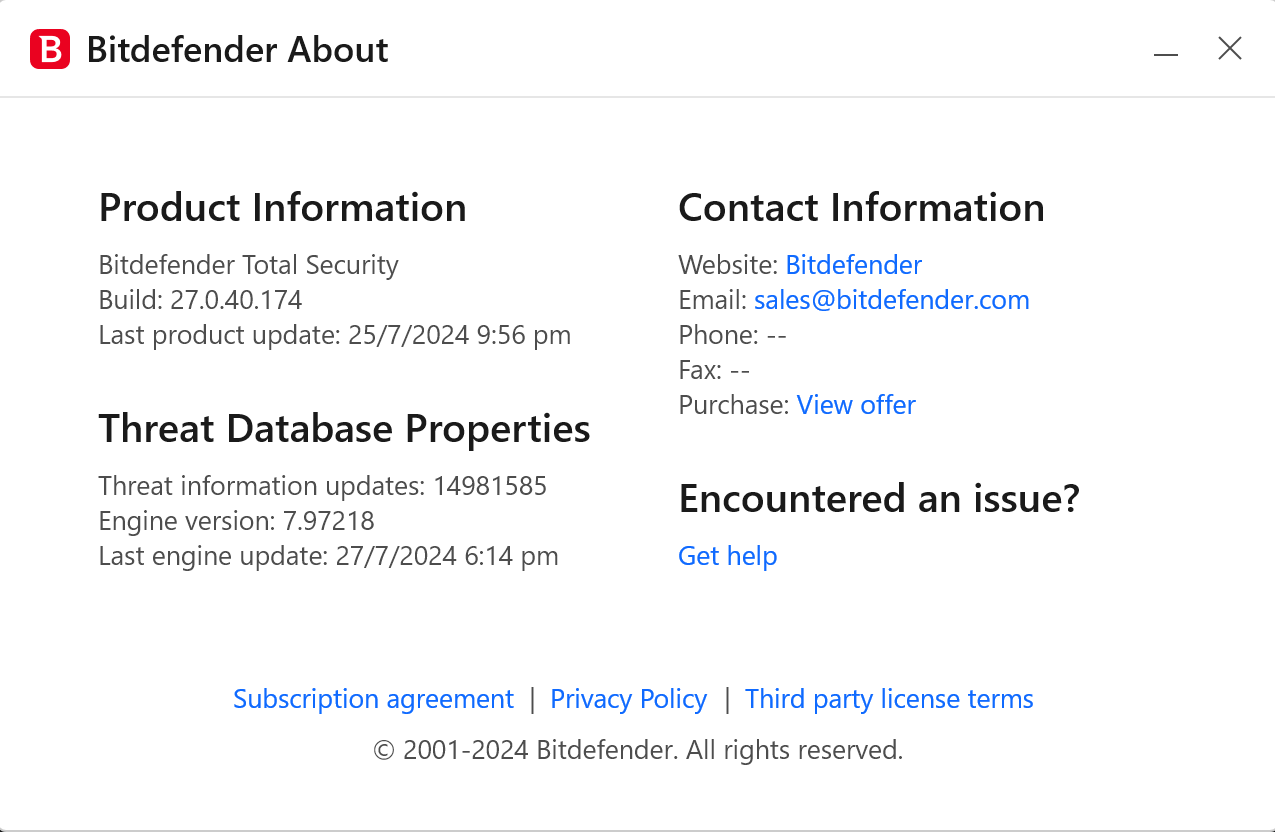View the Privacy Policy
Screen dimensions: 1275x832
(628, 699)
